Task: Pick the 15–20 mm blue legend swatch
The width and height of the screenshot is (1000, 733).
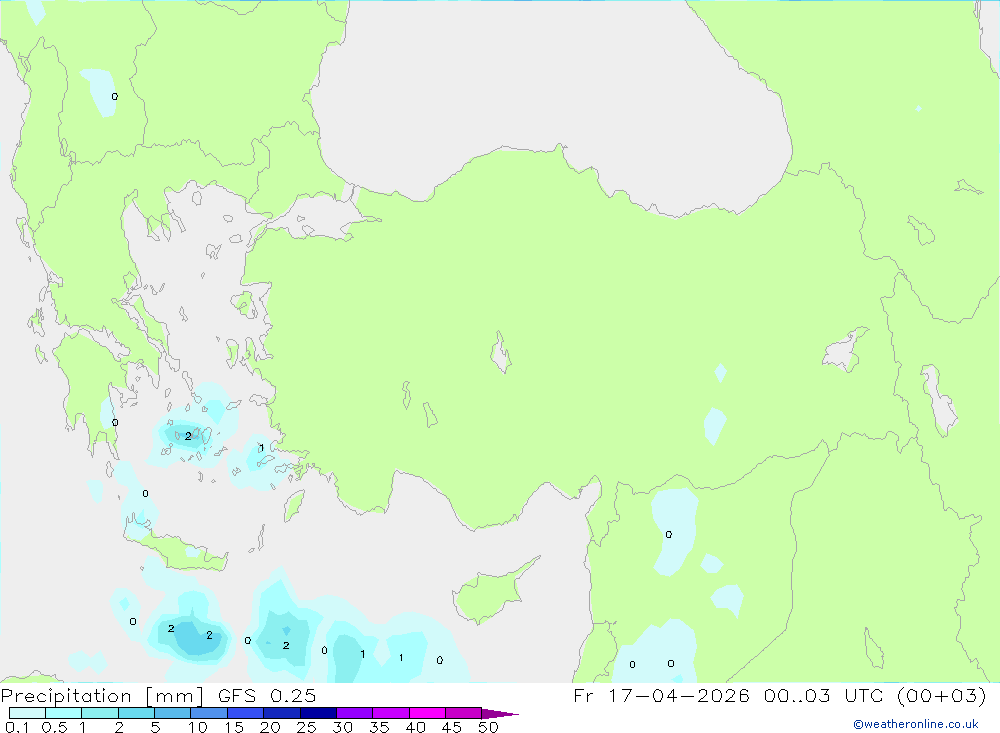Action: click(x=245, y=713)
